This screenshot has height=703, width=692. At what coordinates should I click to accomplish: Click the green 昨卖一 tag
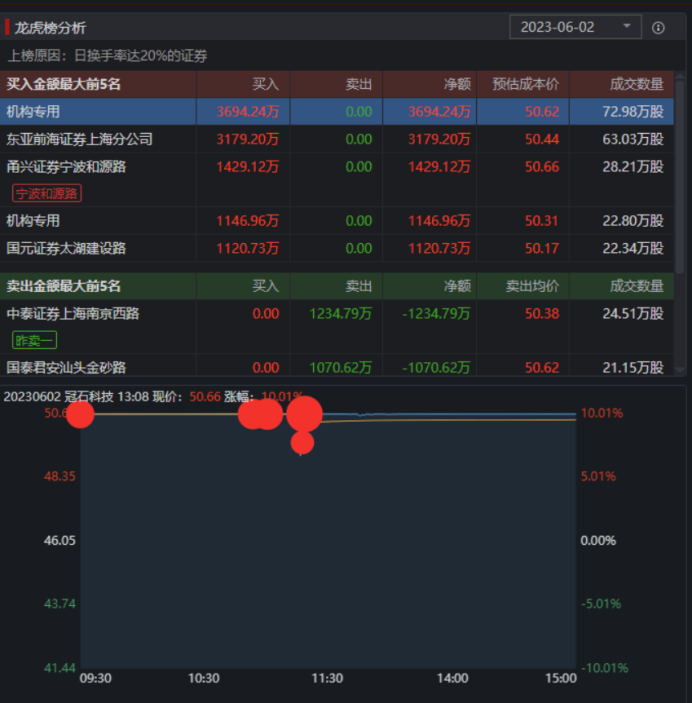click(x=35, y=340)
